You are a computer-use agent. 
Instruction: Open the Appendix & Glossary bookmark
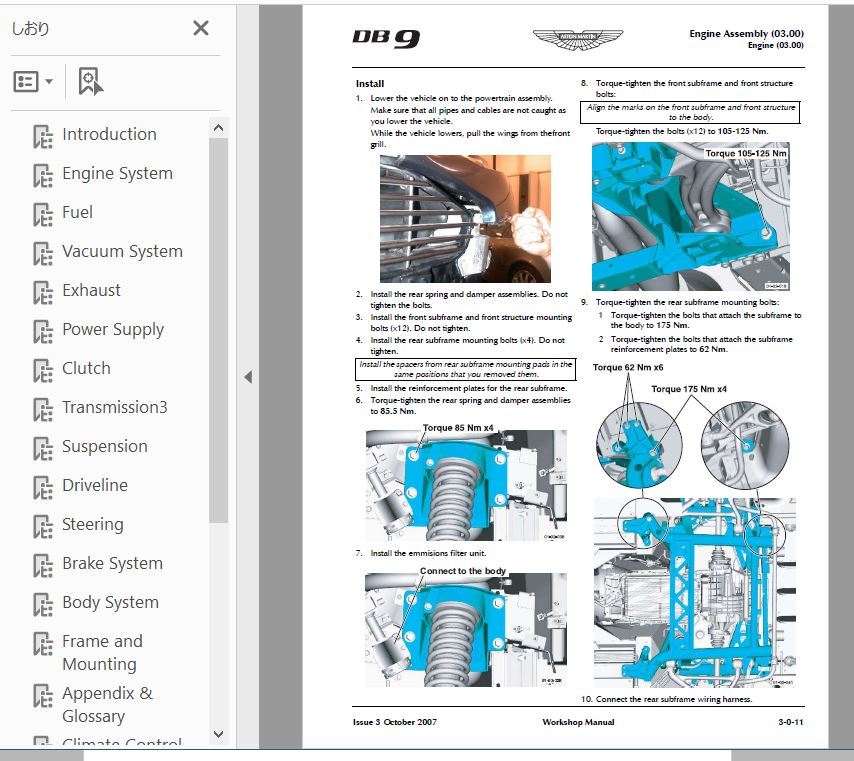click(107, 704)
